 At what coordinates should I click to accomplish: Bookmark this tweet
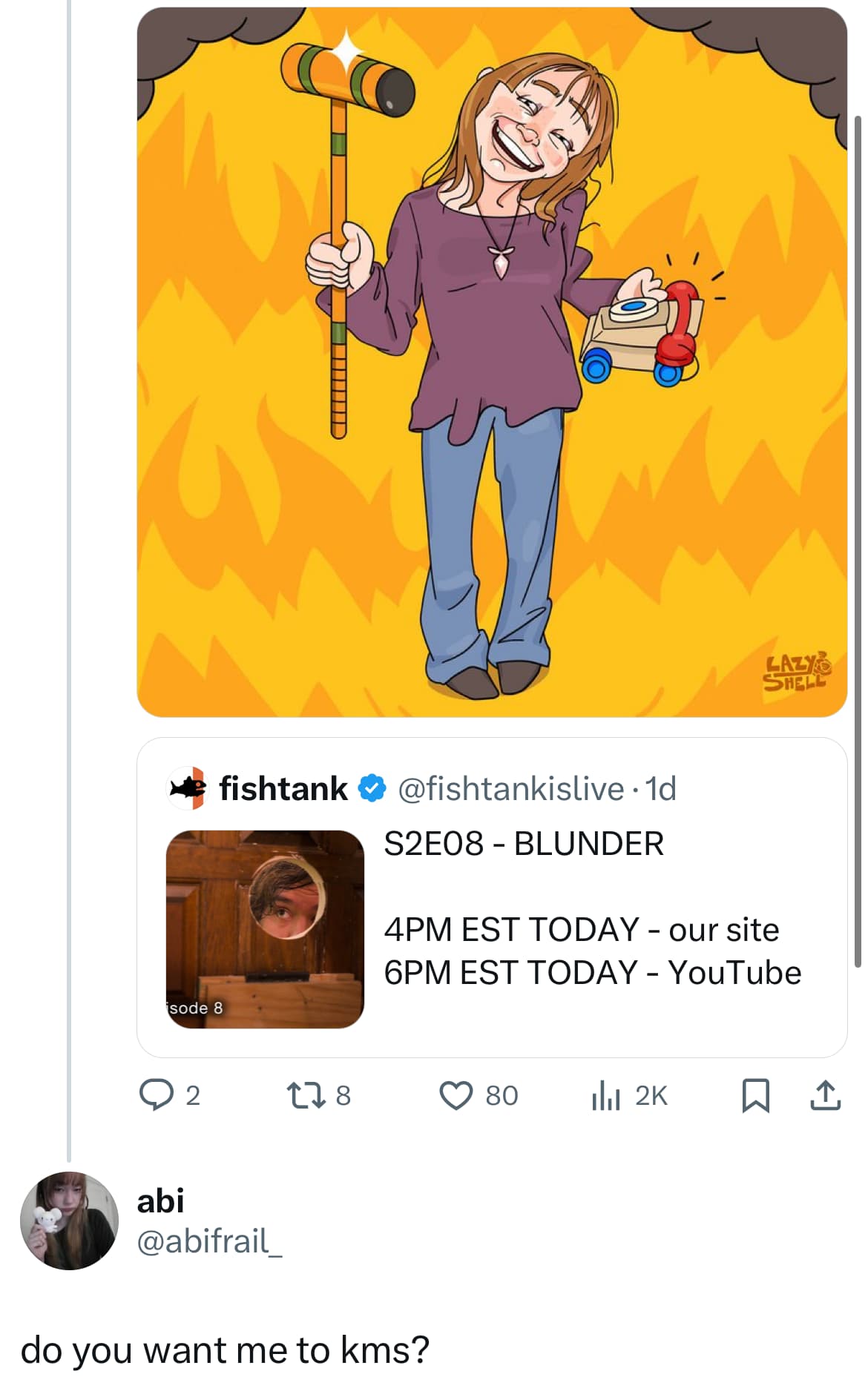point(755,1095)
